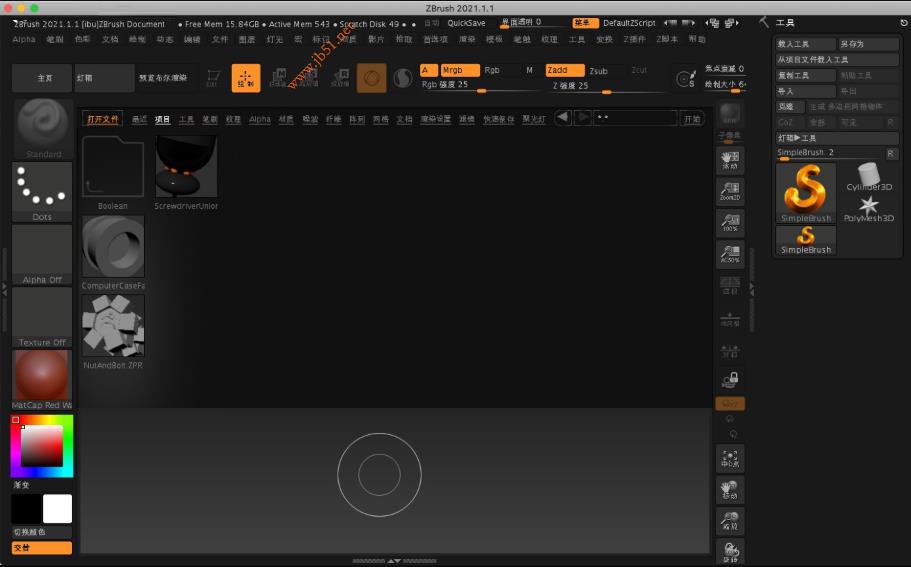Click the 从项目文件载入工具 button
This screenshot has width=911, height=567.
point(837,59)
